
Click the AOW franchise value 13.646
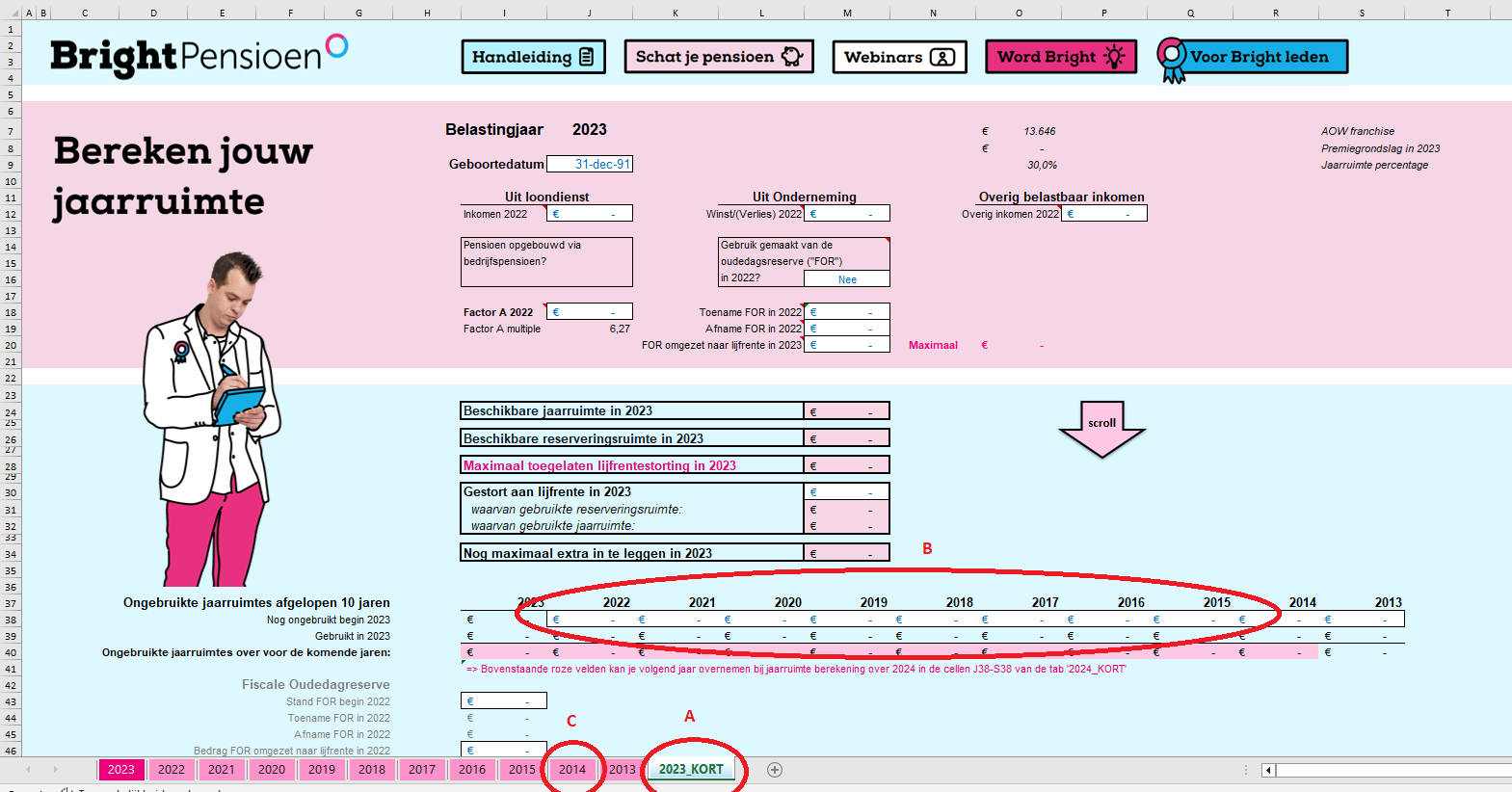click(x=1040, y=131)
